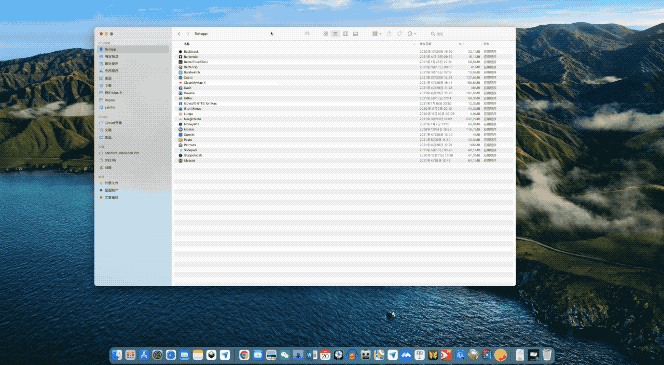The width and height of the screenshot is (664, 365).
Task: Select the CleanMyMac X app row
Action: (343, 83)
